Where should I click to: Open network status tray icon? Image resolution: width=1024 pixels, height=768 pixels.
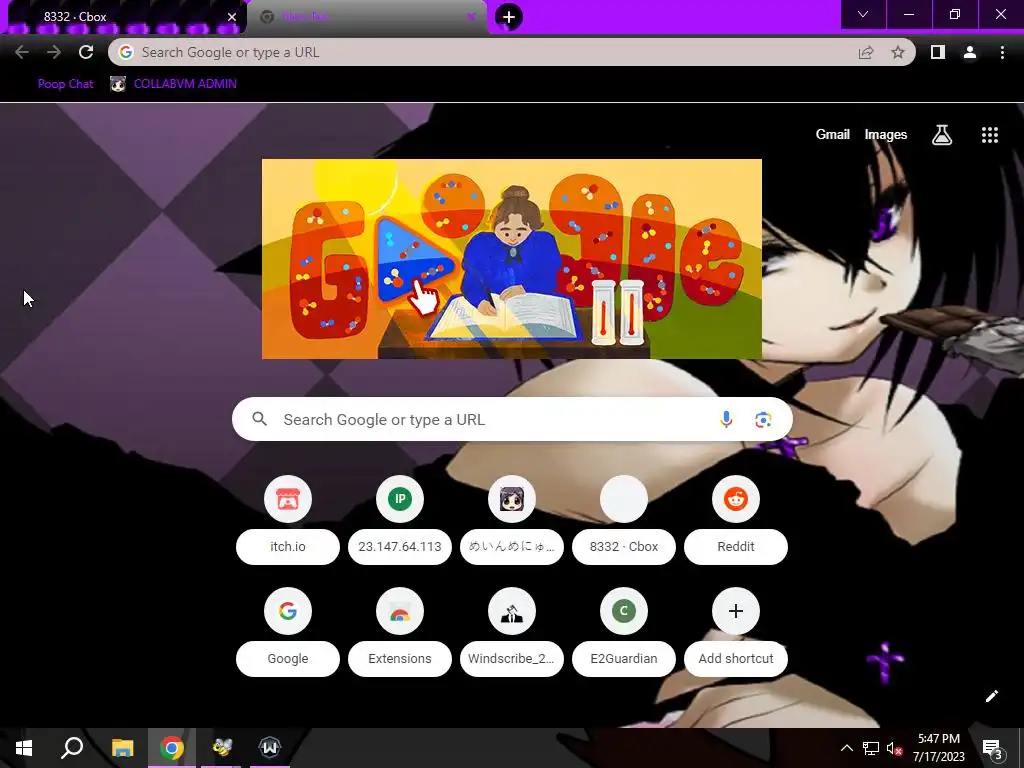pos(871,748)
